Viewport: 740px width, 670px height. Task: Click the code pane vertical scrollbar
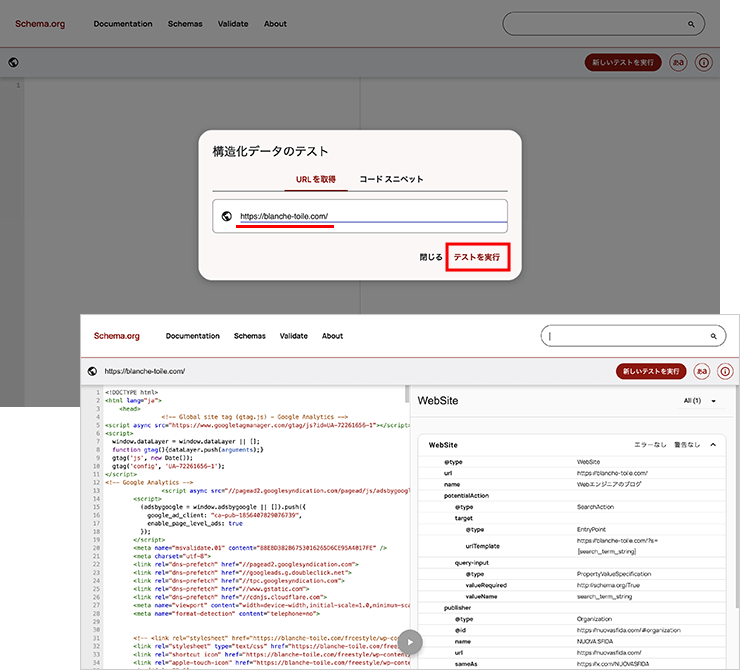(407, 394)
